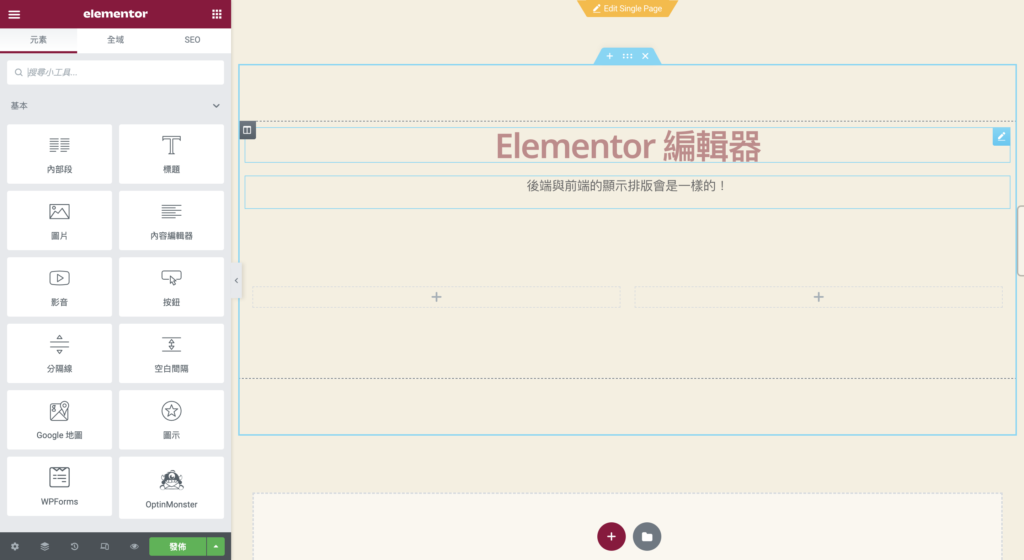Click the red add new section button
1024x560 pixels.
pyautogui.click(x=611, y=537)
